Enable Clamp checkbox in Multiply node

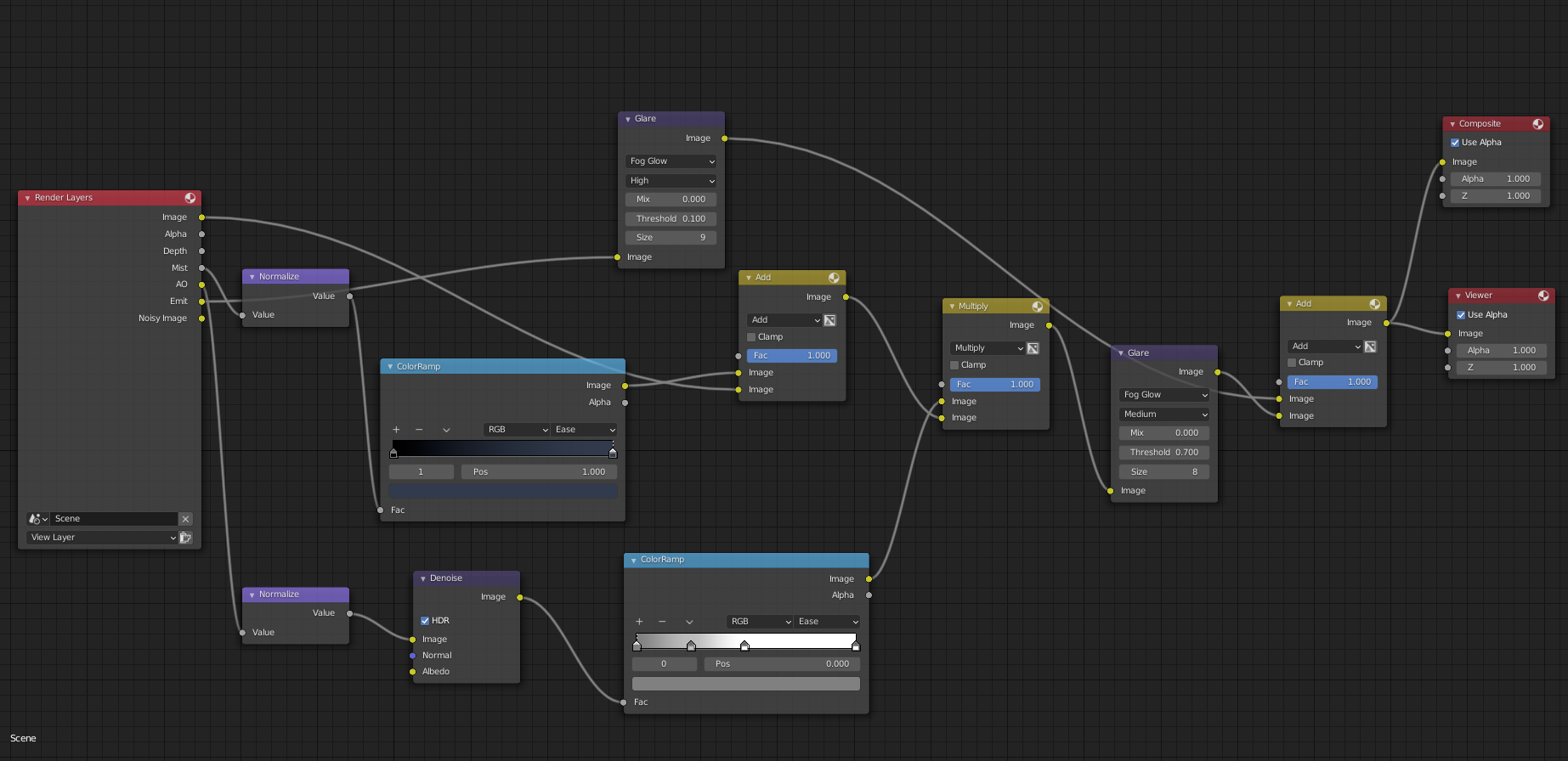click(x=954, y=365)
